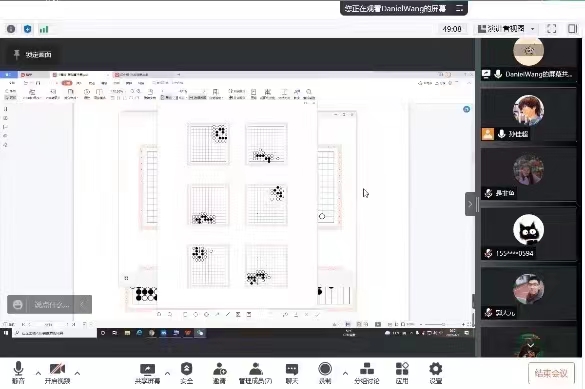Click the 说点什么 chat input field
Screen dimensions: 585x389
[52, 305]
